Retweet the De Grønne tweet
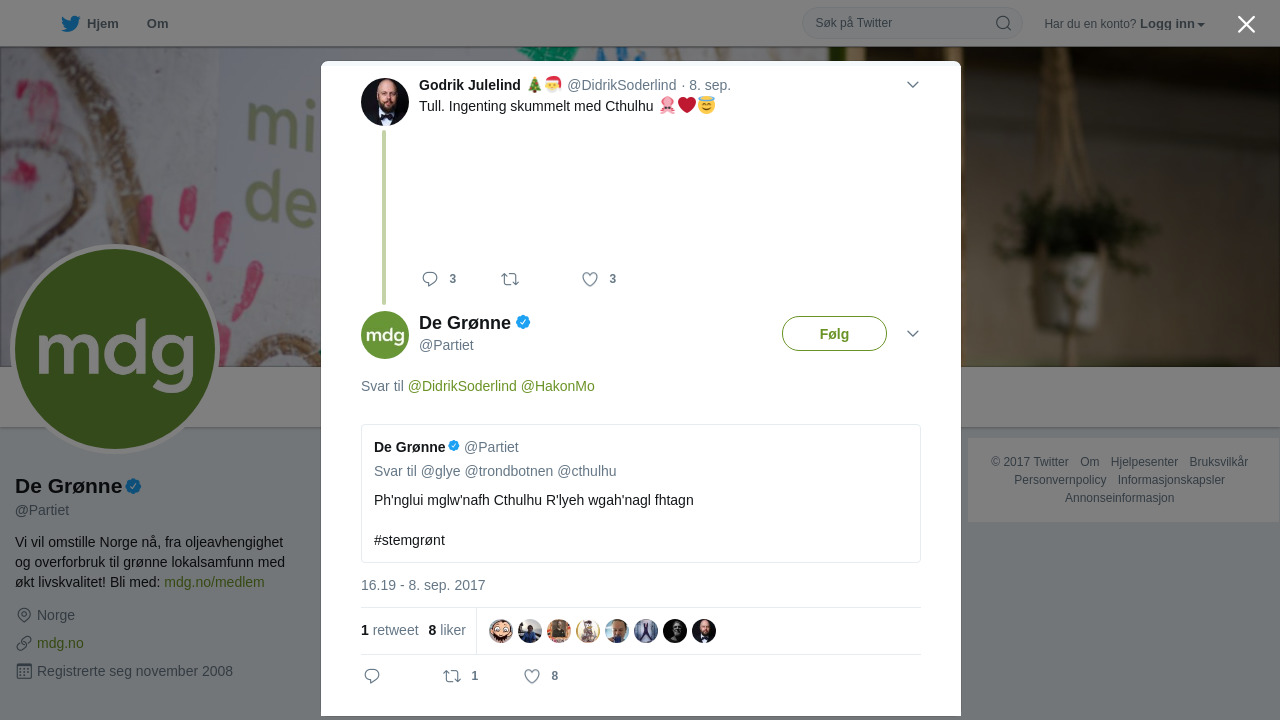Viewport: 1280px width, 720px height. click(452, 676)
